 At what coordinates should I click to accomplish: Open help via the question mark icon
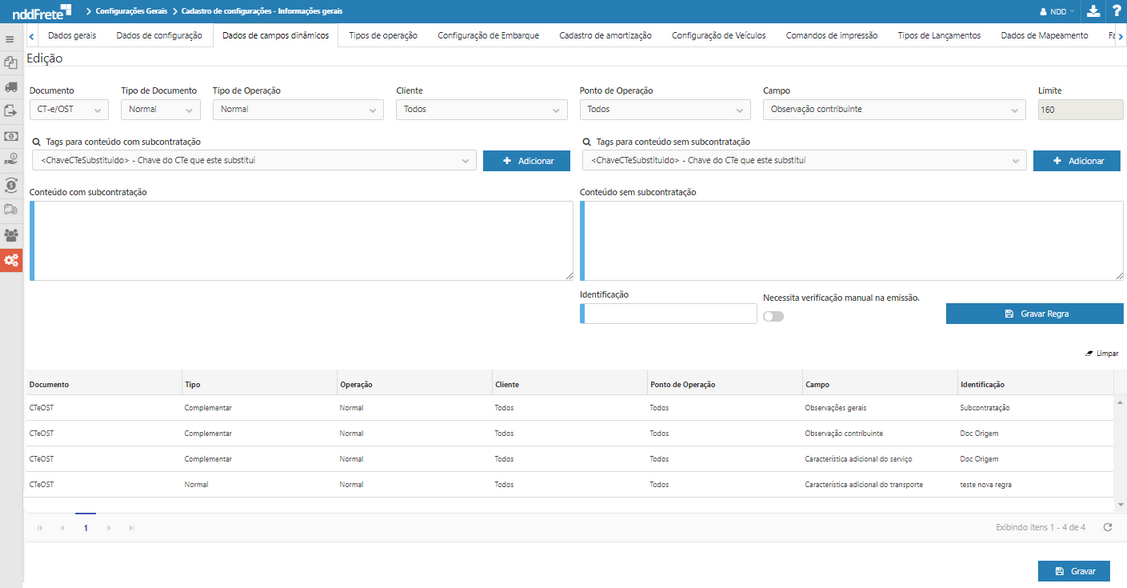coord(1115,11)
